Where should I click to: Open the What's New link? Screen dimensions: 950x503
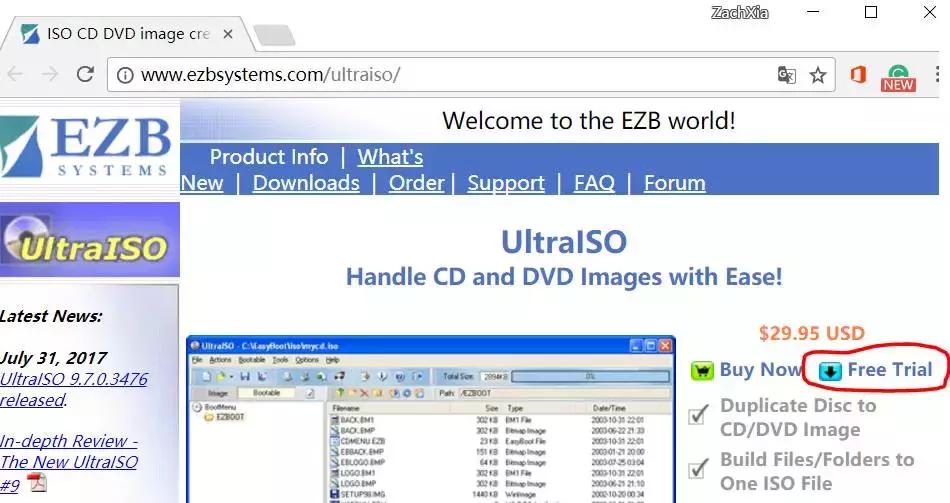pyautogui.click(x=390, y=157)
